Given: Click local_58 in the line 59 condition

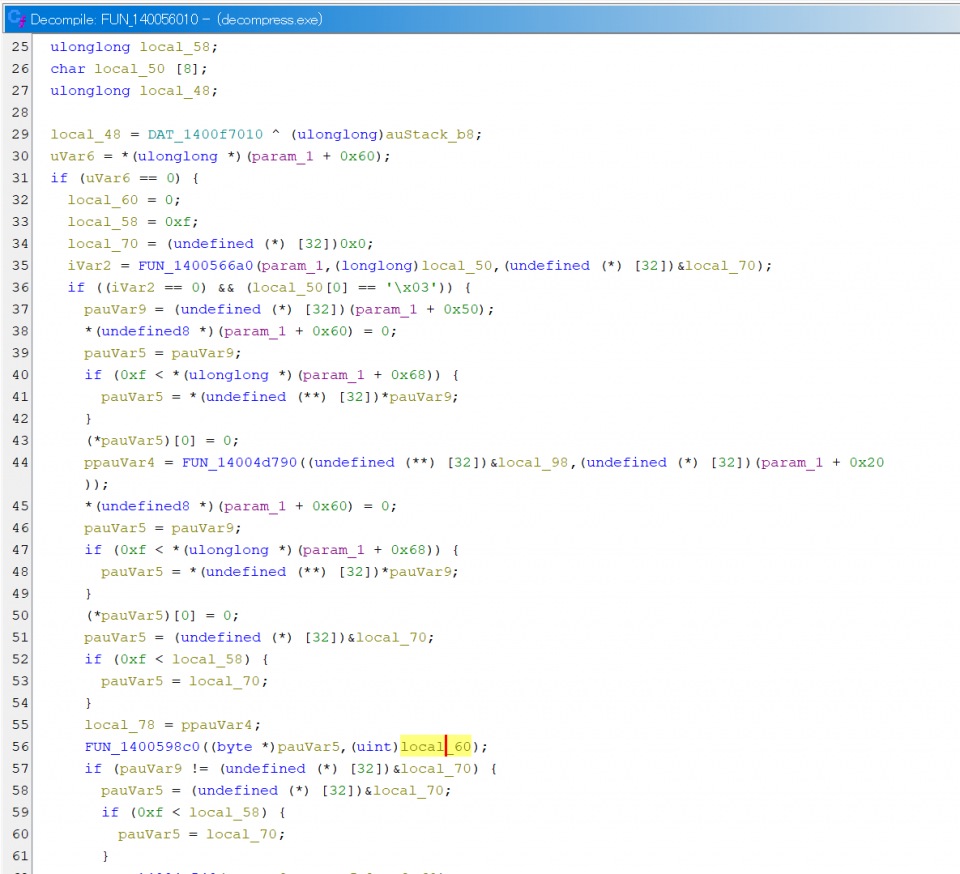Looking at the screenshot, I should tap(224, 813).
